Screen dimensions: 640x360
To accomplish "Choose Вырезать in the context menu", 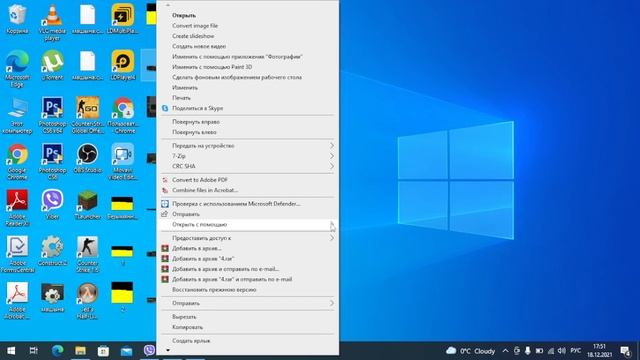I will (248, 316).
